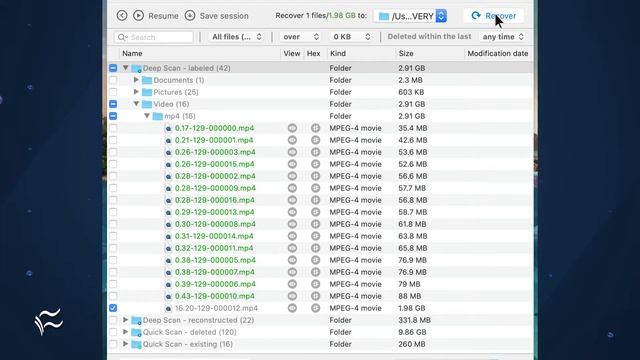Open the All files type filter dropdown

(236, 37)
